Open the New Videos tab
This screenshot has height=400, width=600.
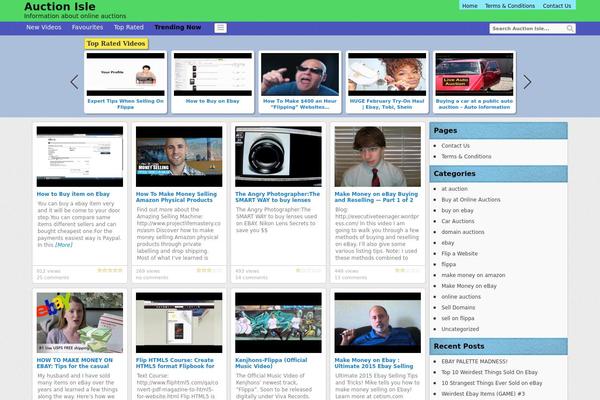pyautogui.click(x=44, y=28)
